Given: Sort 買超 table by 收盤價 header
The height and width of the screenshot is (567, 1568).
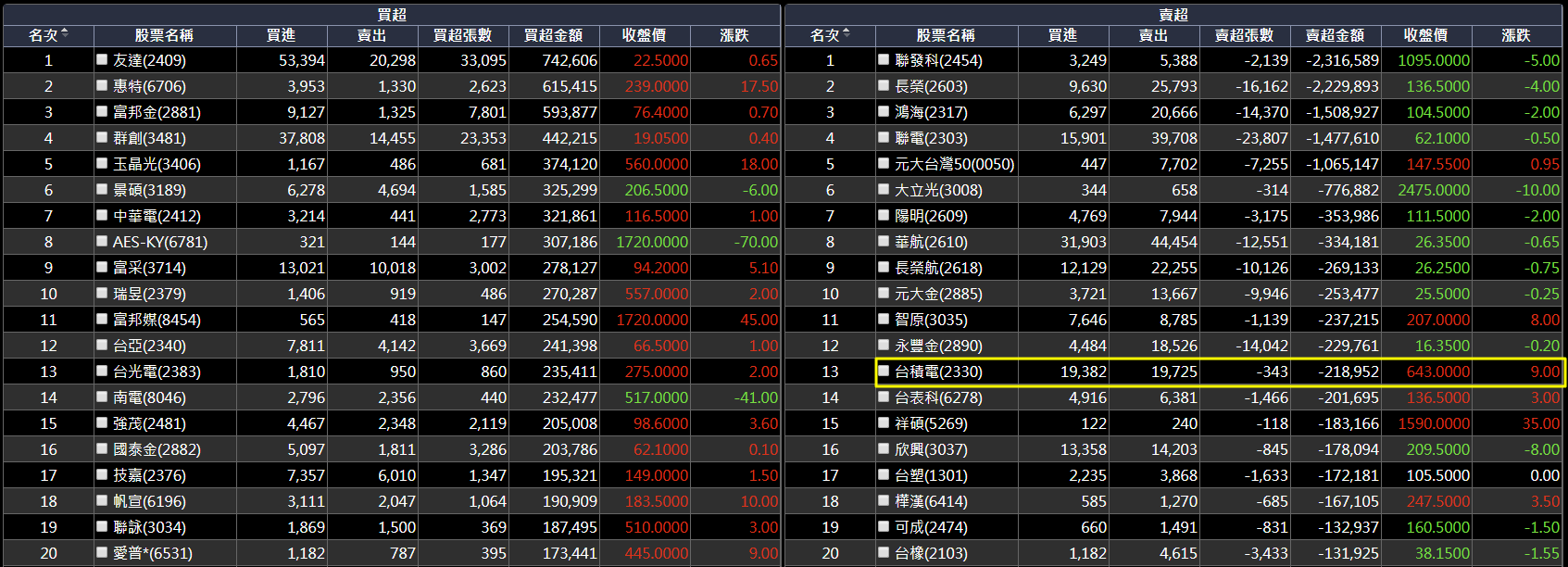Looking at the screenshot, I should pyautogui.click(x=645, y=35).
